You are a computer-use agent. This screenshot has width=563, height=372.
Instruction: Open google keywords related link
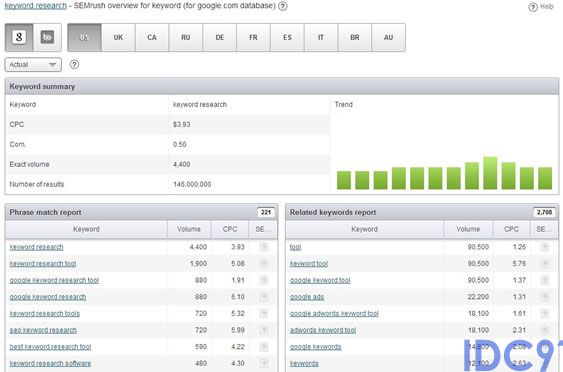tap(316, 347)
